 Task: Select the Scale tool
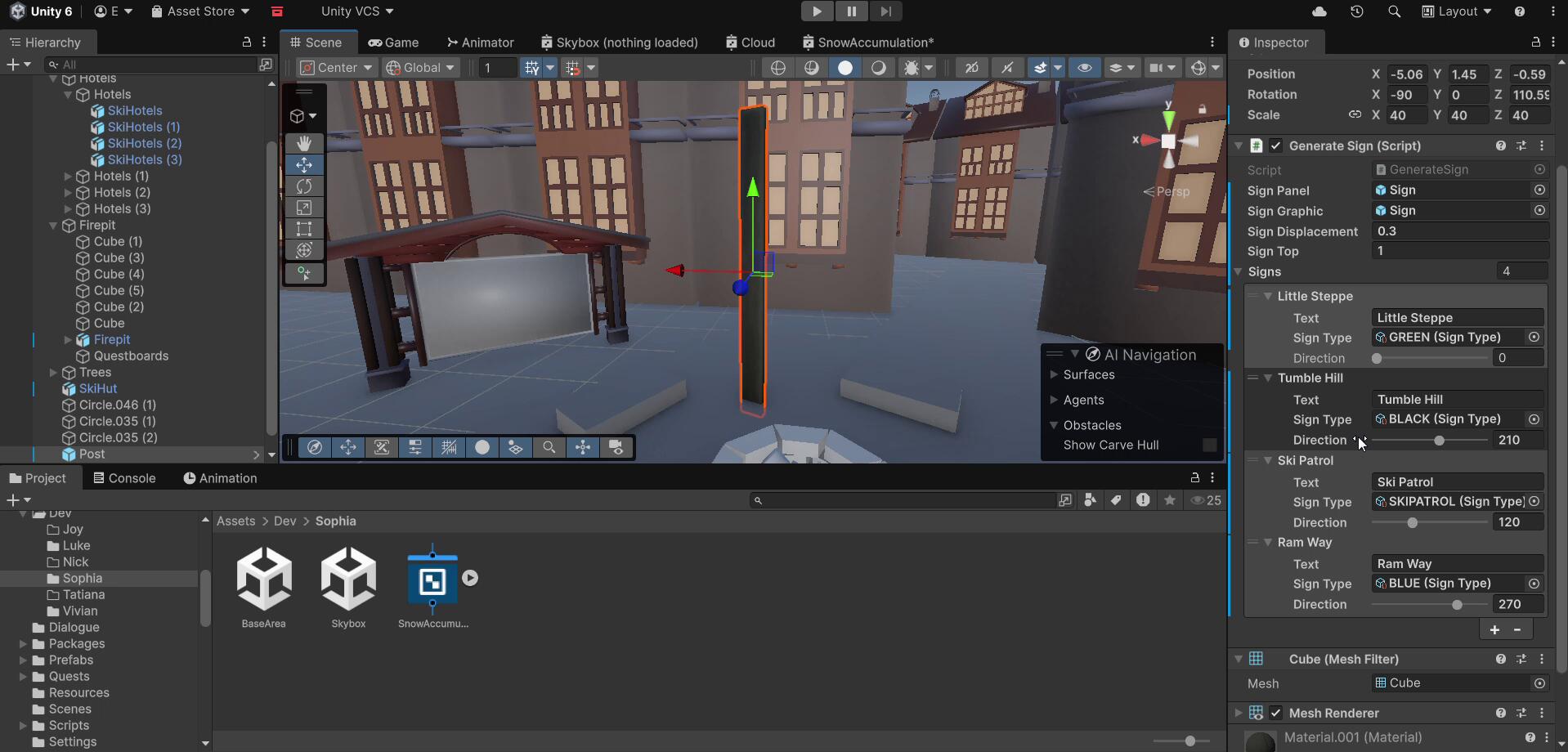[304, 208]
